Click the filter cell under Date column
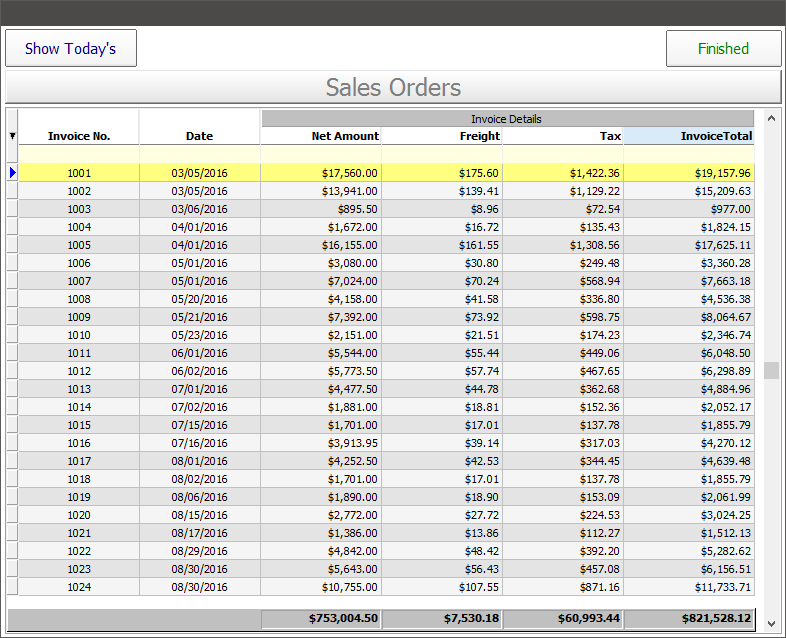Screen dimensions: 786x638 click(199, 154)
